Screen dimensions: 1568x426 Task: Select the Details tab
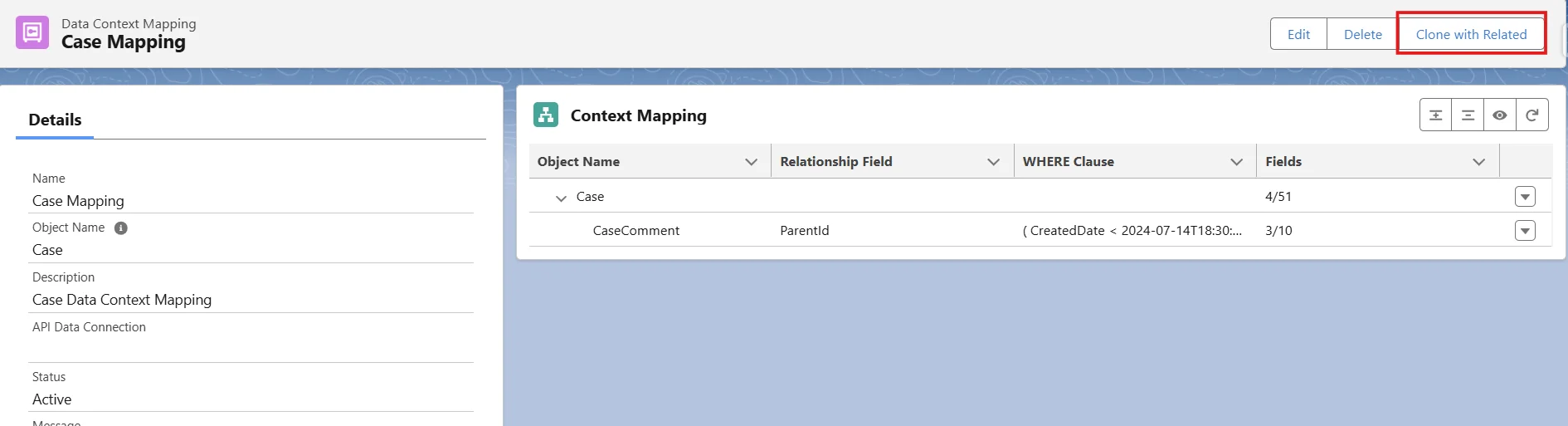[x=55, y=120]
